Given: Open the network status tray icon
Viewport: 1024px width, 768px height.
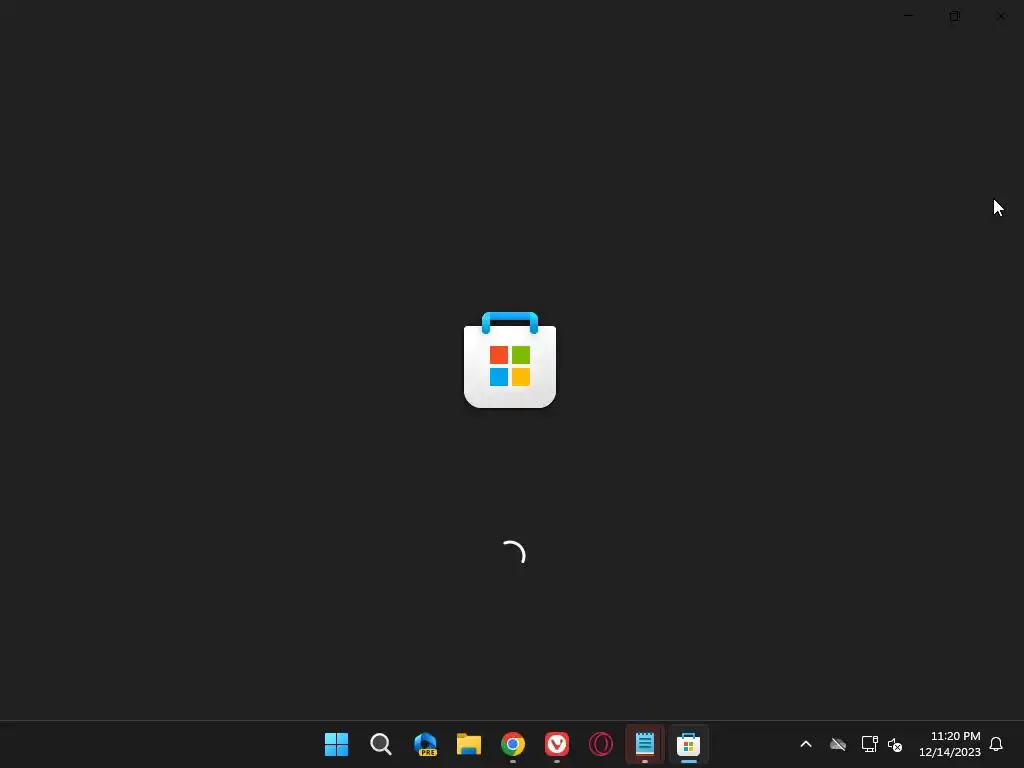Looking at the screenshot, I should pyautogui.click(x=869, y=744).
